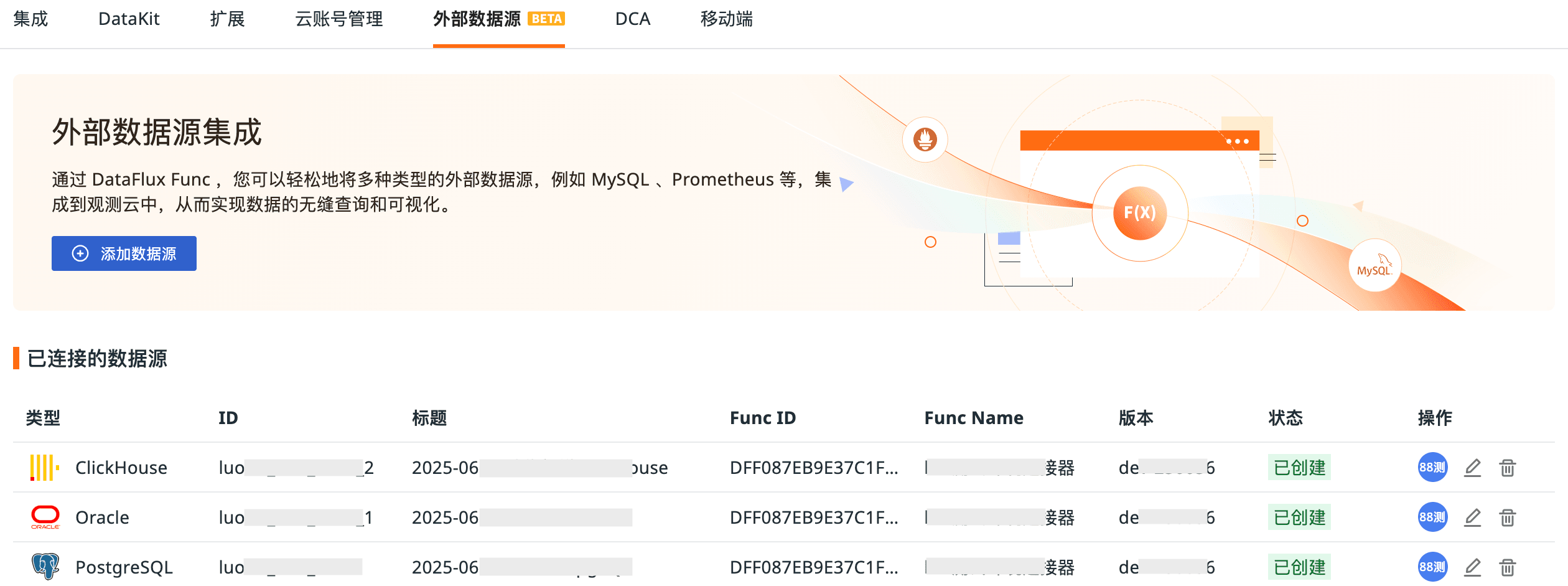The image size is (1568, 586).
Task: Switch to the 扩展 tab
Action: pos(227,19)
